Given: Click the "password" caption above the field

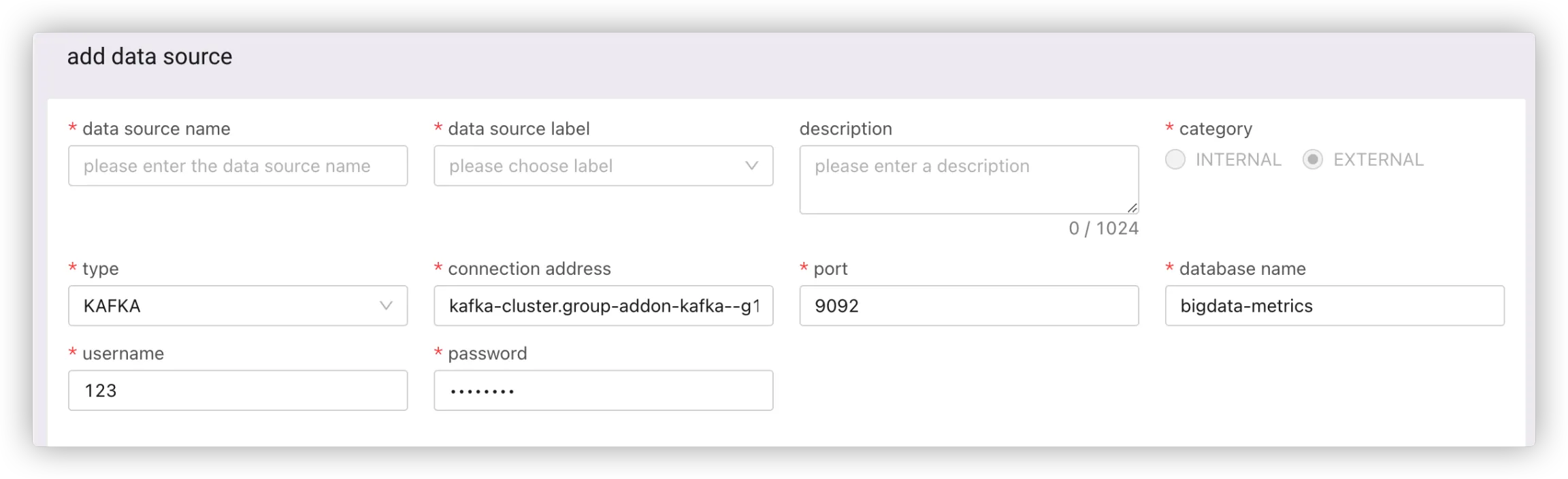Looking at the screenshot, I should tap(487, 354).
